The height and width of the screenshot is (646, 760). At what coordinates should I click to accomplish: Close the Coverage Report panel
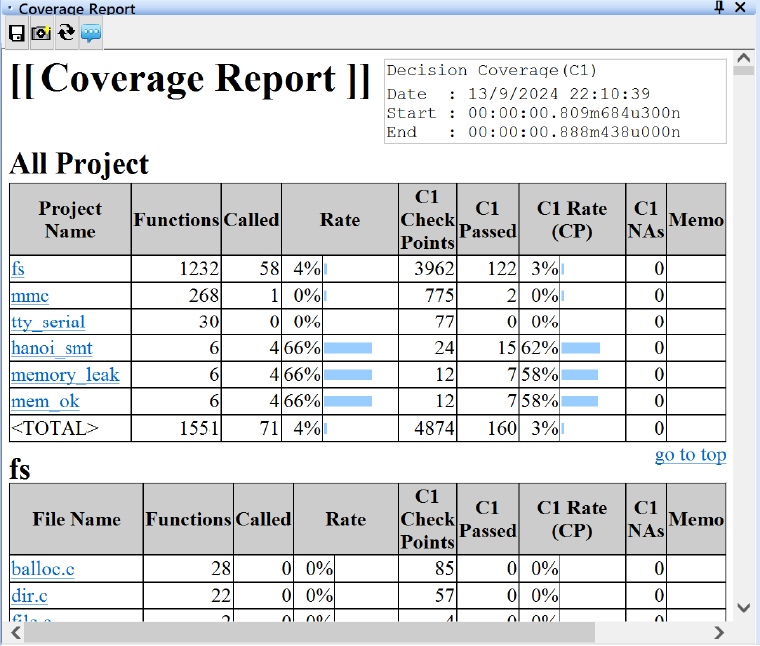click(x=740, y=7)
